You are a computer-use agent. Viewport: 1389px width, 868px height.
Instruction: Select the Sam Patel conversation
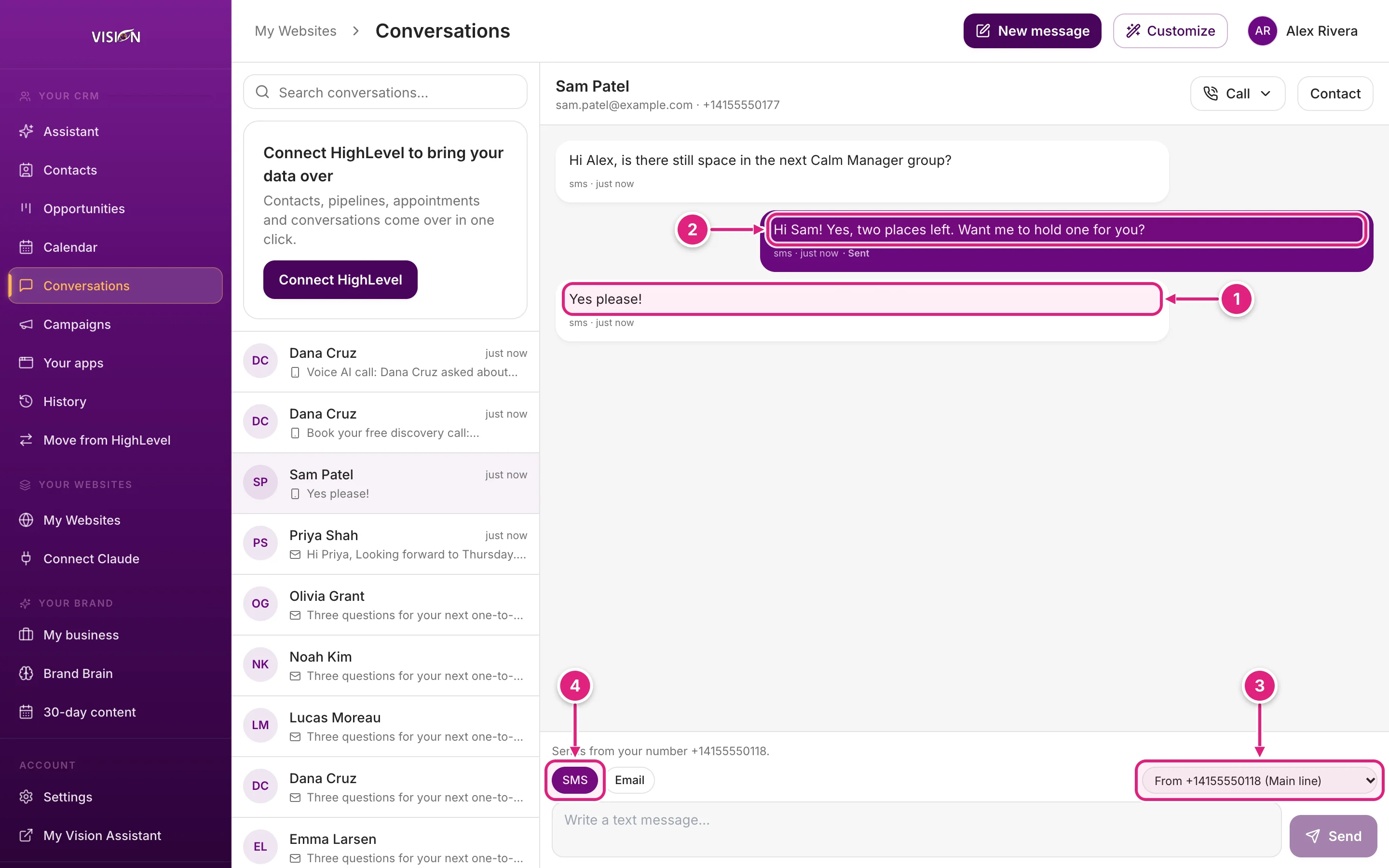(x=385, y=483)
